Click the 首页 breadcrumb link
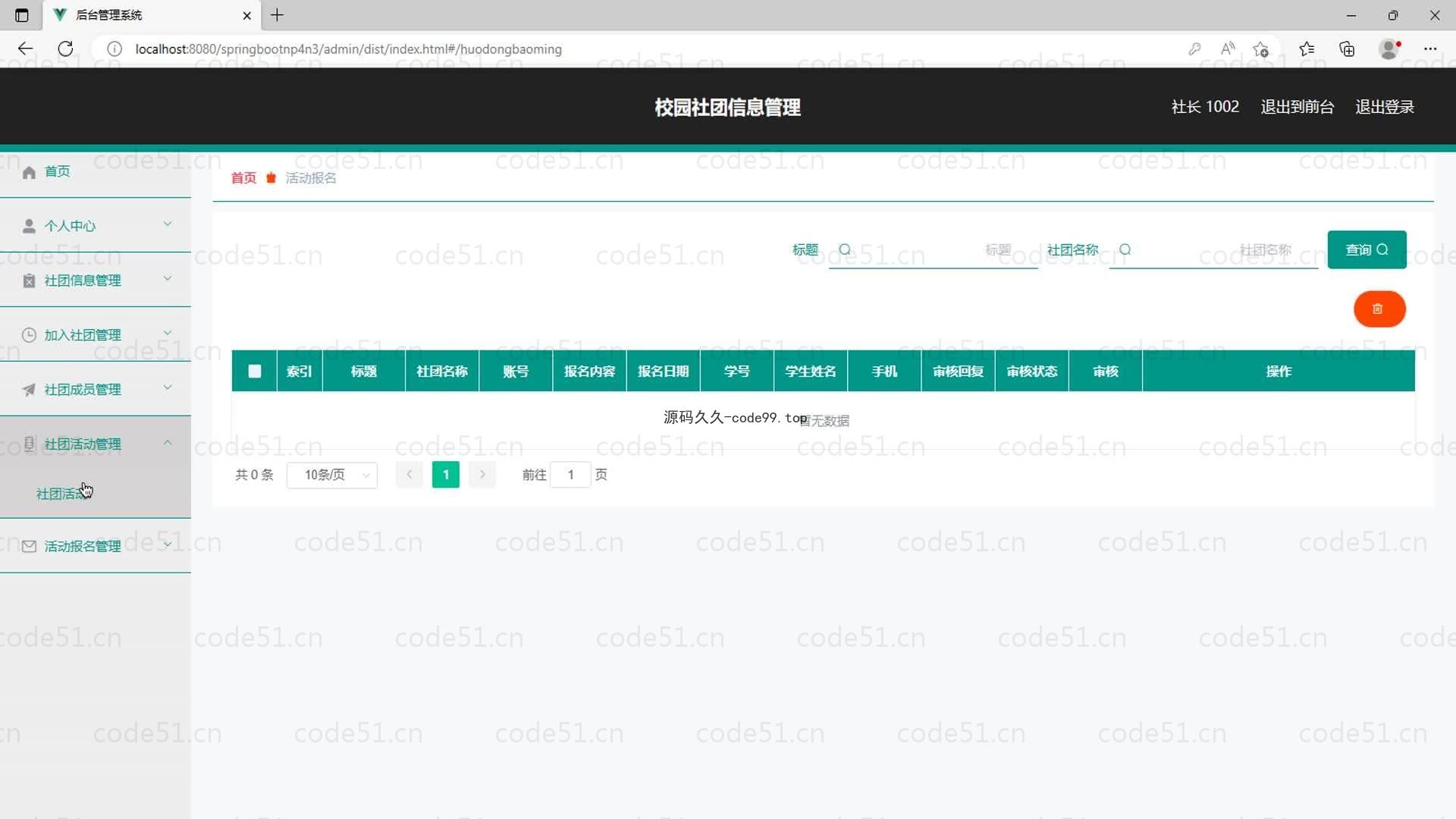1456x819 pixels. [x=243, y=178]
